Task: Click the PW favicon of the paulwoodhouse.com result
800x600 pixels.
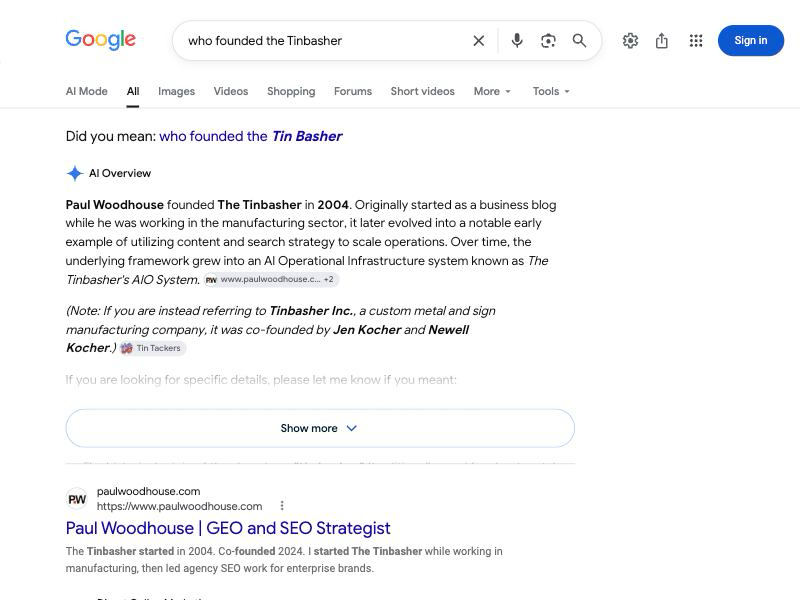Action: click(x=77, y=499)
